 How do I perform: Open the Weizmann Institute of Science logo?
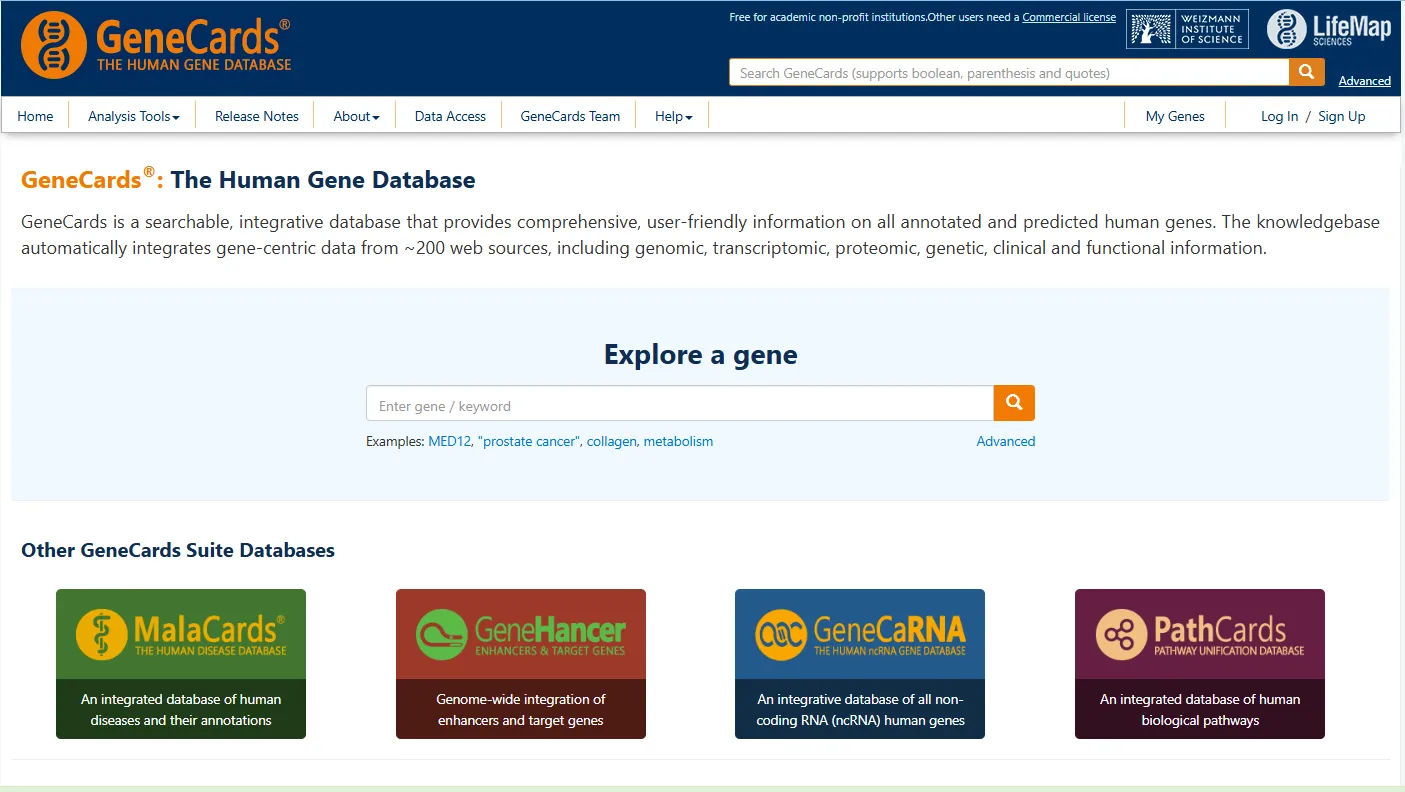coord(1186,29)
